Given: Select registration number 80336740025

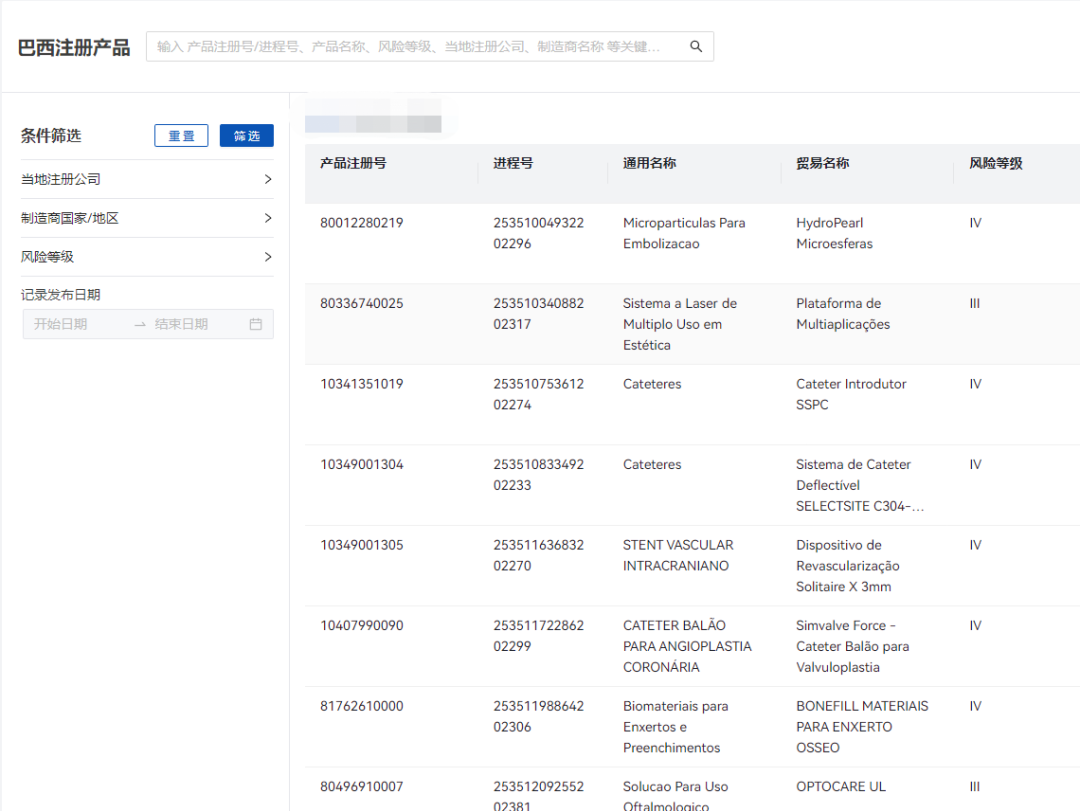Looking at the screenshot, I should click(x=362, y=304).
